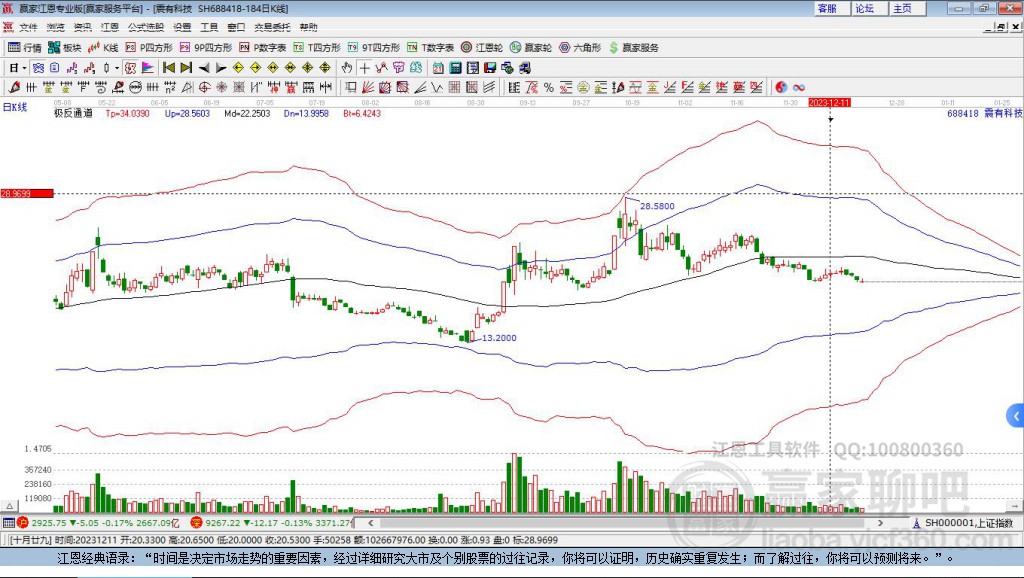Image resolution: width=1024 pixels, height=578 pixels.
Task: Open the 江恩轮 Gann wheel
Action: pos(482,48)
